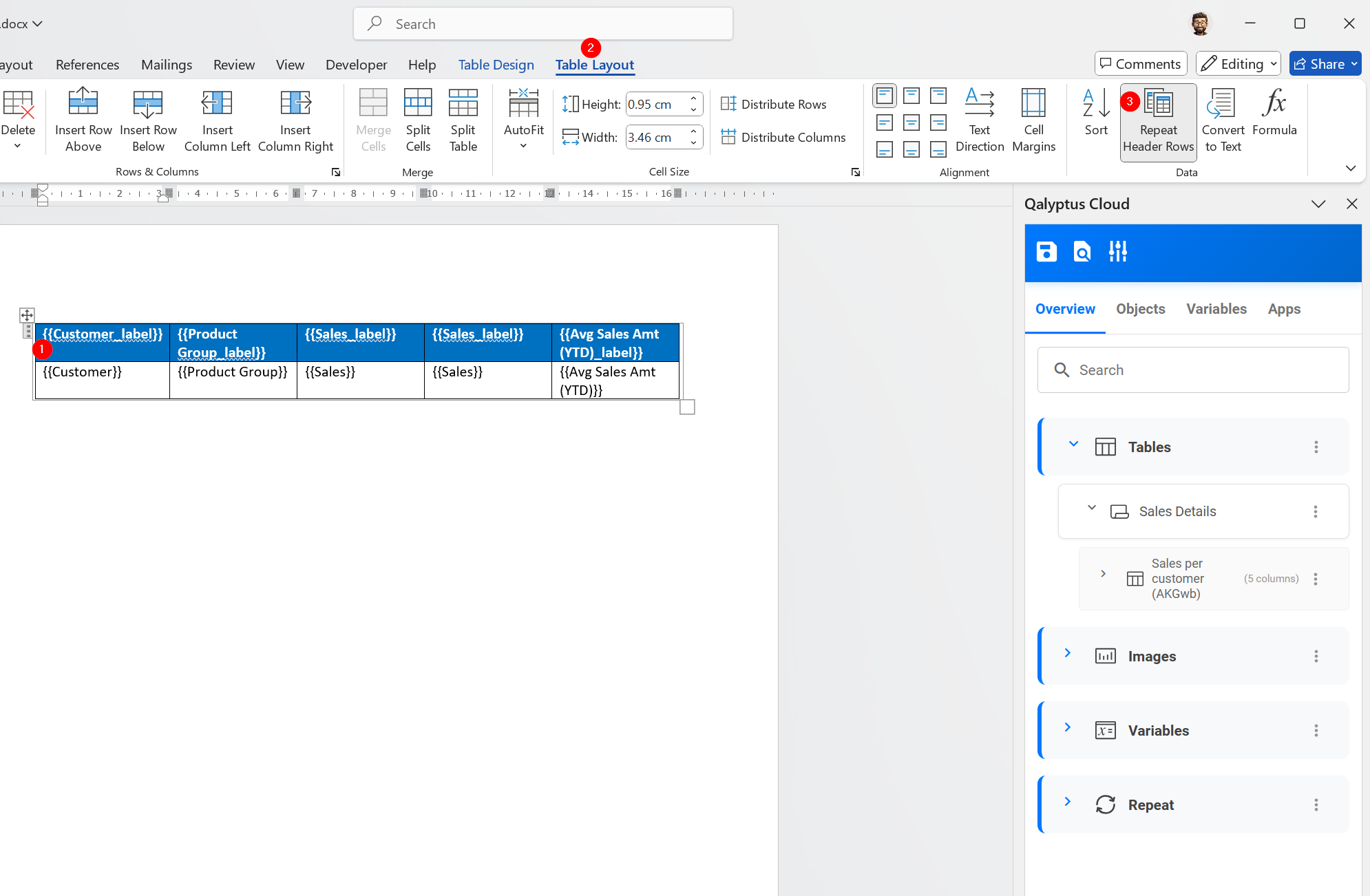Click the Save icon in Qalyptus Cloud panel
The height and width of the screenshot is (896, 1370).
tap(1046, 252)
